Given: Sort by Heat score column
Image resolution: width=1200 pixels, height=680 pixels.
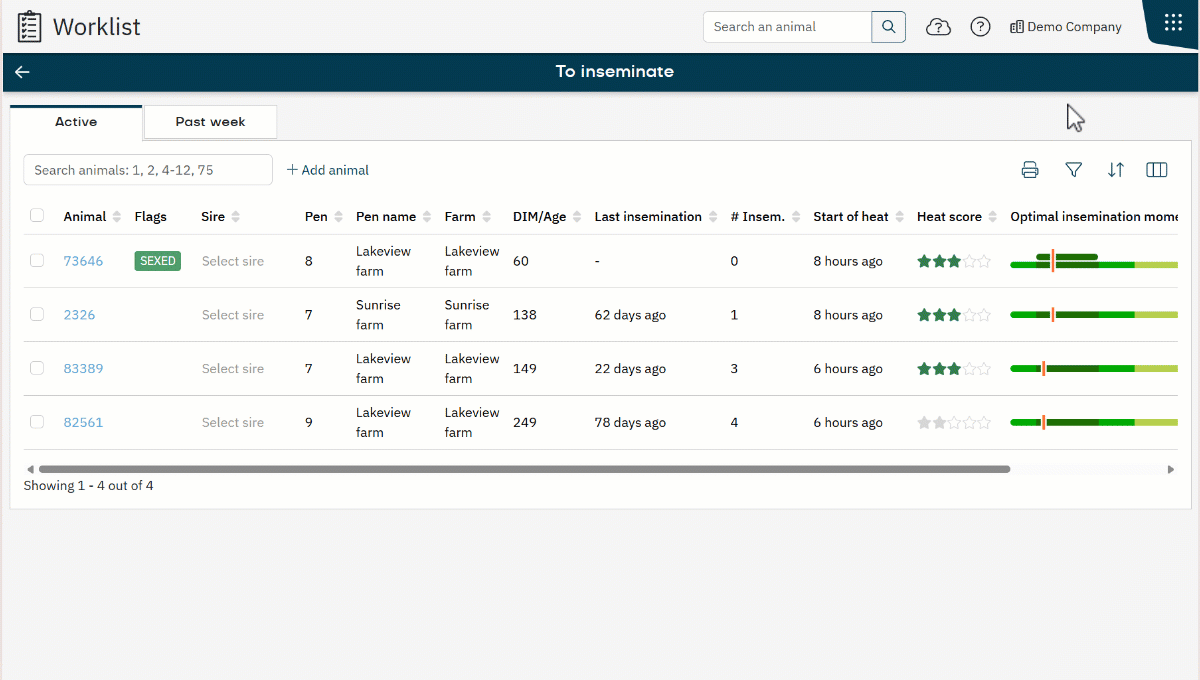Looking at the screenshot, I should (957, 217).
